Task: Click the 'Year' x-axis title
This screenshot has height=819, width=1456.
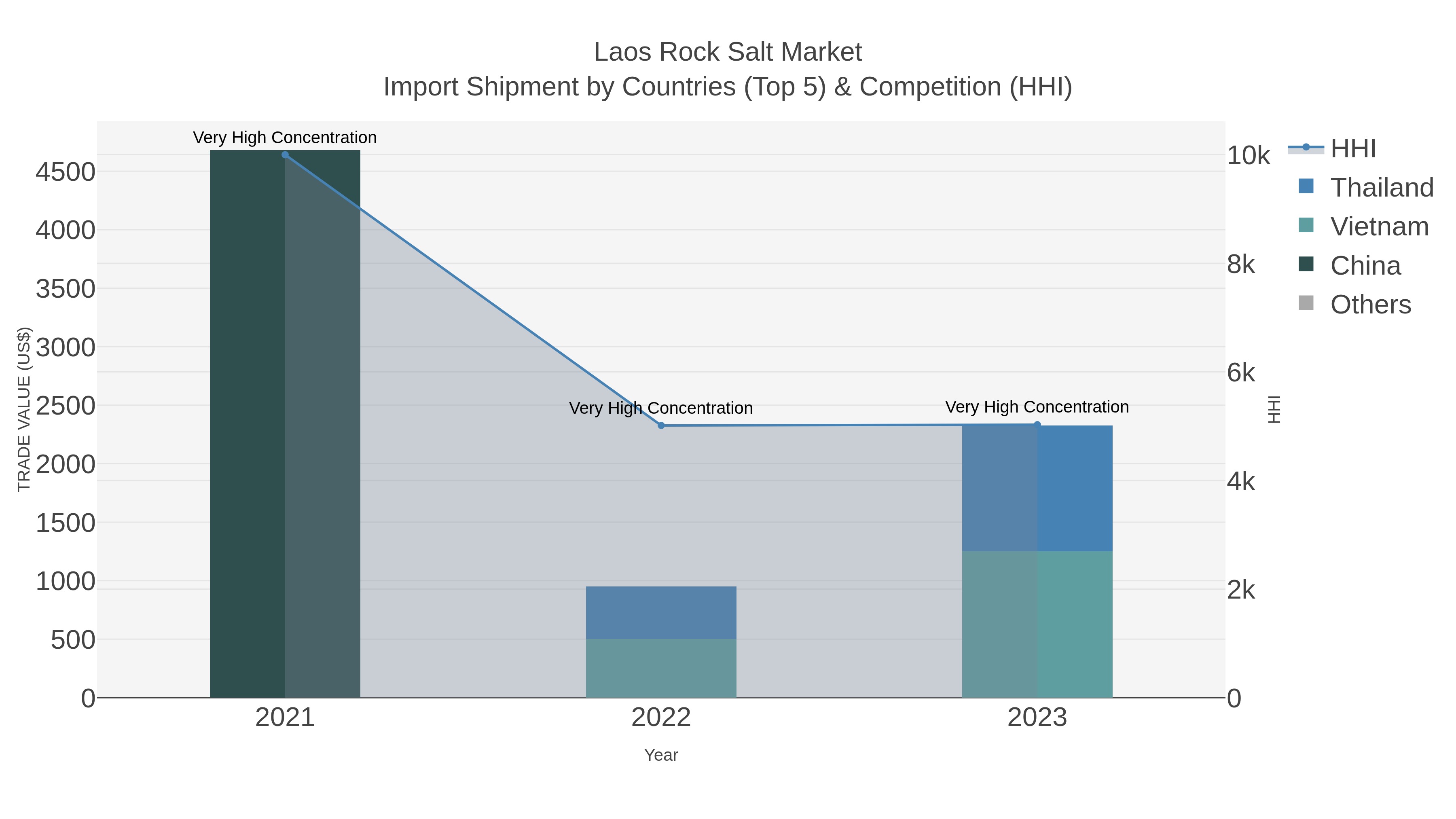Action: (x=661, y=755)
